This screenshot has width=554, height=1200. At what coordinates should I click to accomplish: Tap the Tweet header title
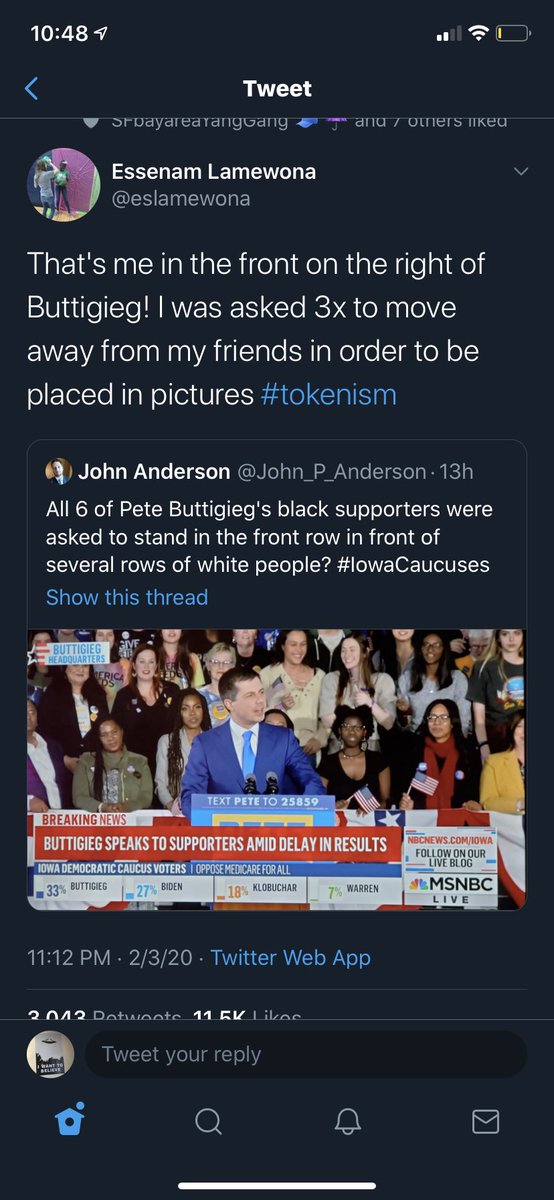point(277,89)
